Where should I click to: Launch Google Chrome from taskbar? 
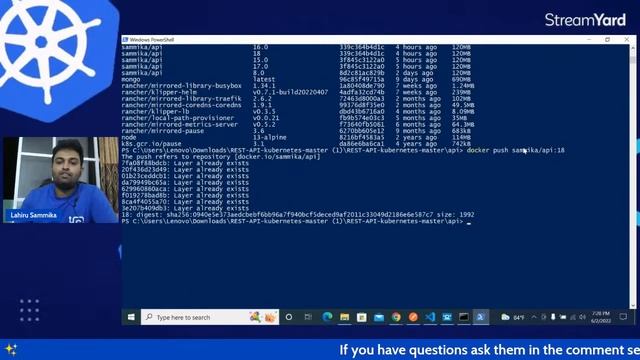pyautogui.click(x=396, y=317)
